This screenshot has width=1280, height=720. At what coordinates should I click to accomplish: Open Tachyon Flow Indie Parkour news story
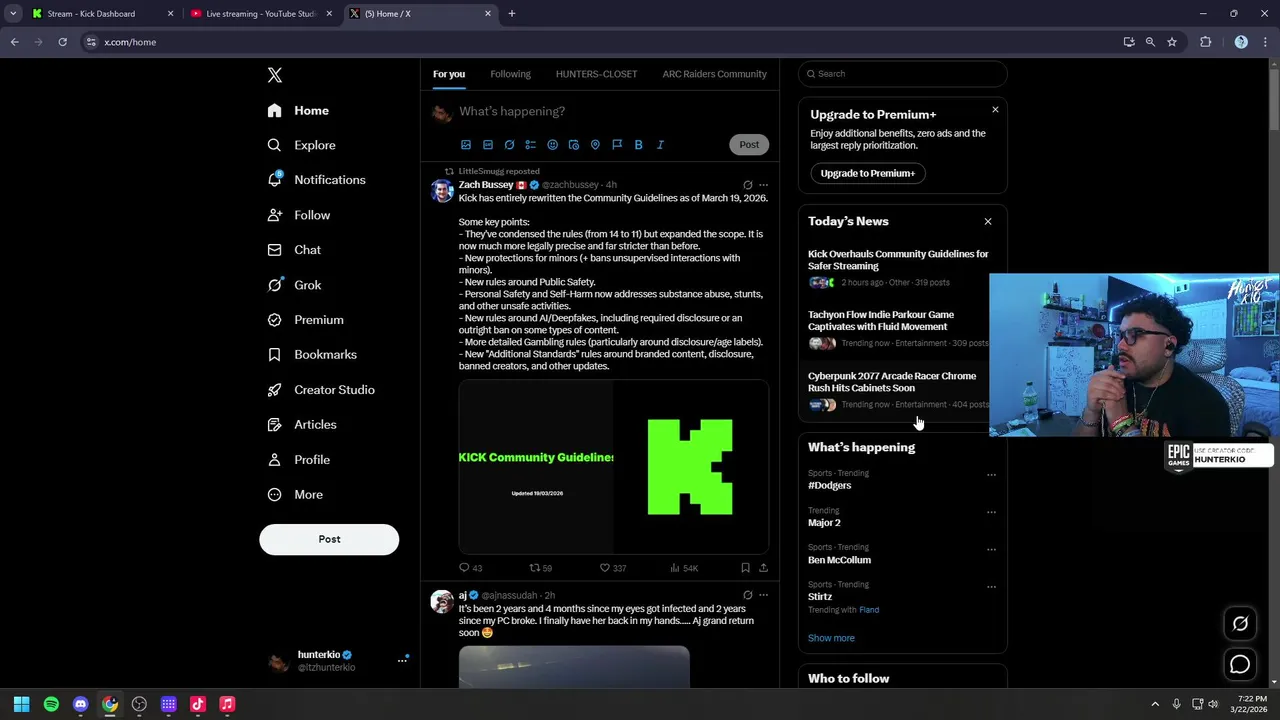tap(881, 321)
